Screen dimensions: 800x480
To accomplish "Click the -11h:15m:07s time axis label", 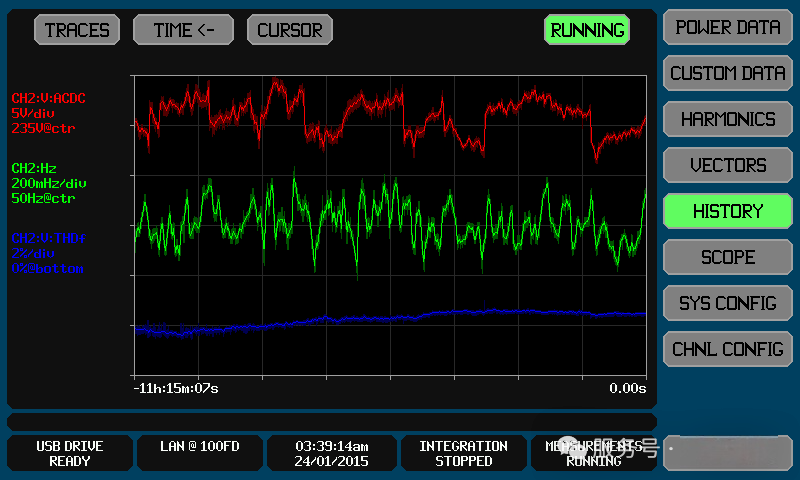I will click(x=176, y=388).
